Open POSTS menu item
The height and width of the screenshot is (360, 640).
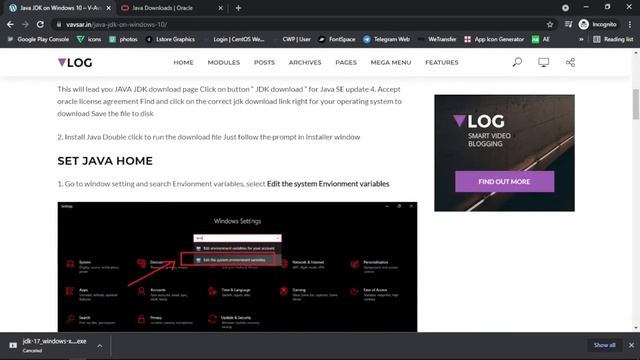click(x=264, y=62)
